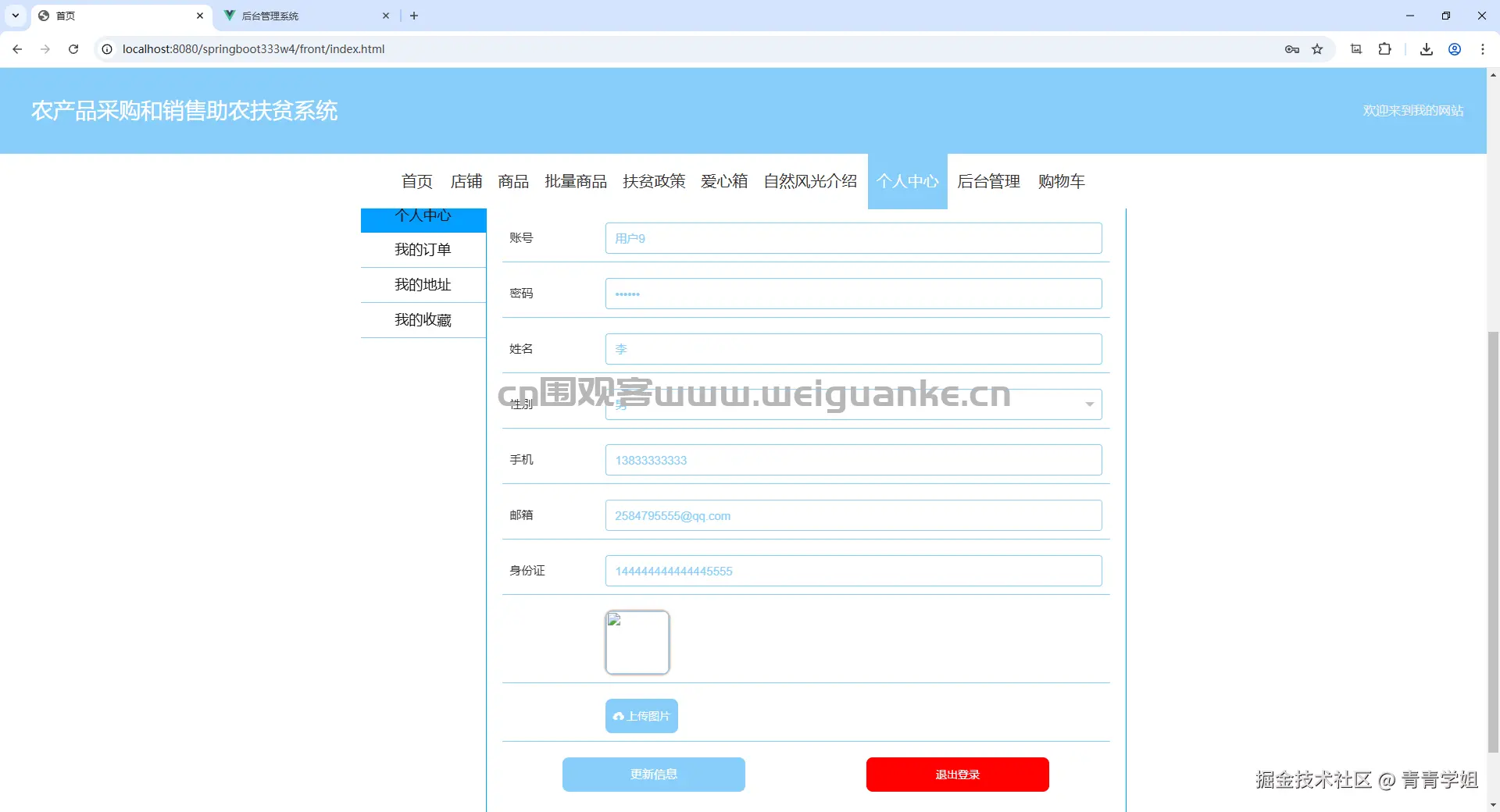Open the Chrome three-dot menu
This screenshot has height=812, width=1500.
tap(1483, 48)
